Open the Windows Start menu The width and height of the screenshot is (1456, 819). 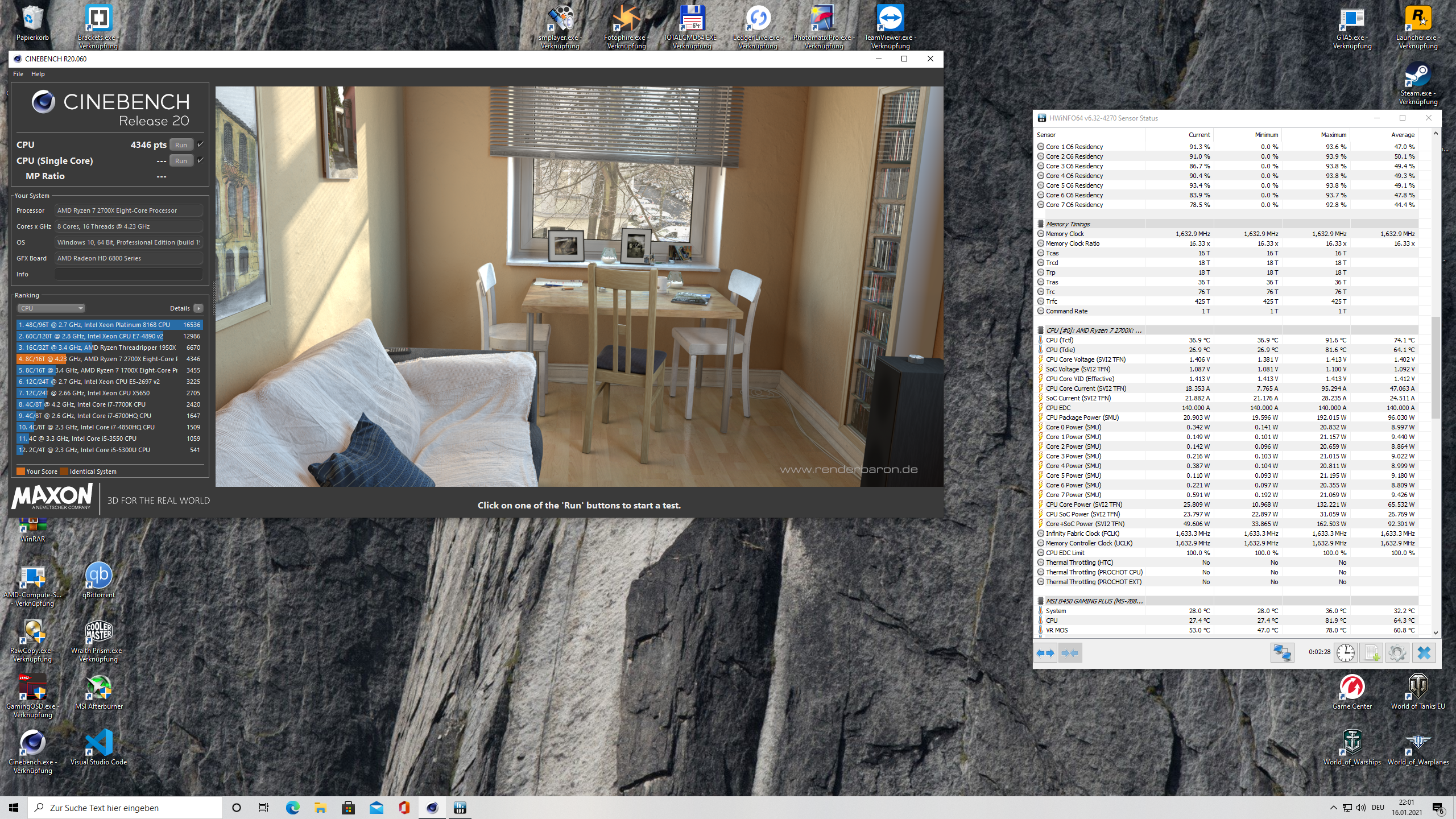pyautogui.click(x=14, y=808)
